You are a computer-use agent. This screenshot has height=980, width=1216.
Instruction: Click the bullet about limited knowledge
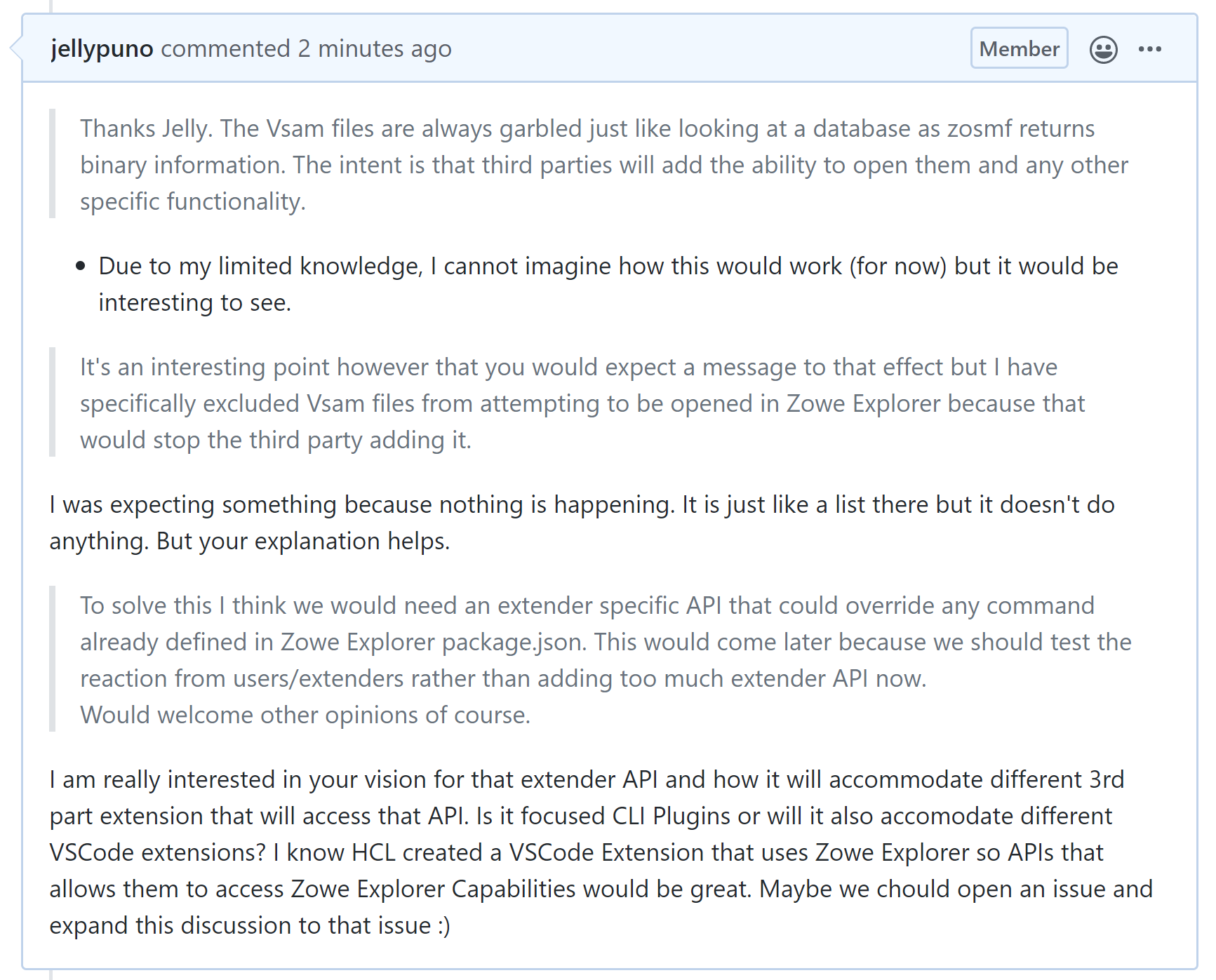click(608, 283)
